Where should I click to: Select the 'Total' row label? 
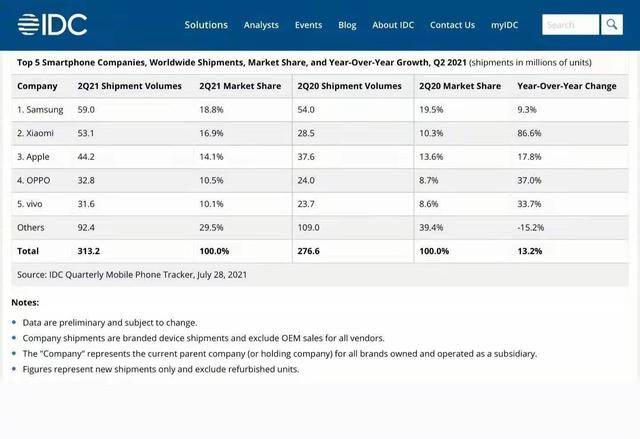[x=28, y=251]
